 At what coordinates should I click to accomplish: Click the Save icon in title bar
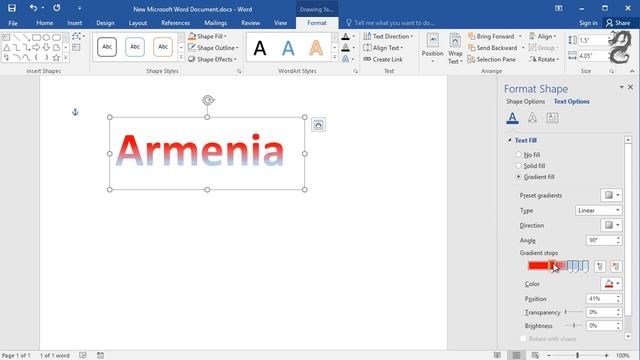pyautogui.click(x=12, y=8)
